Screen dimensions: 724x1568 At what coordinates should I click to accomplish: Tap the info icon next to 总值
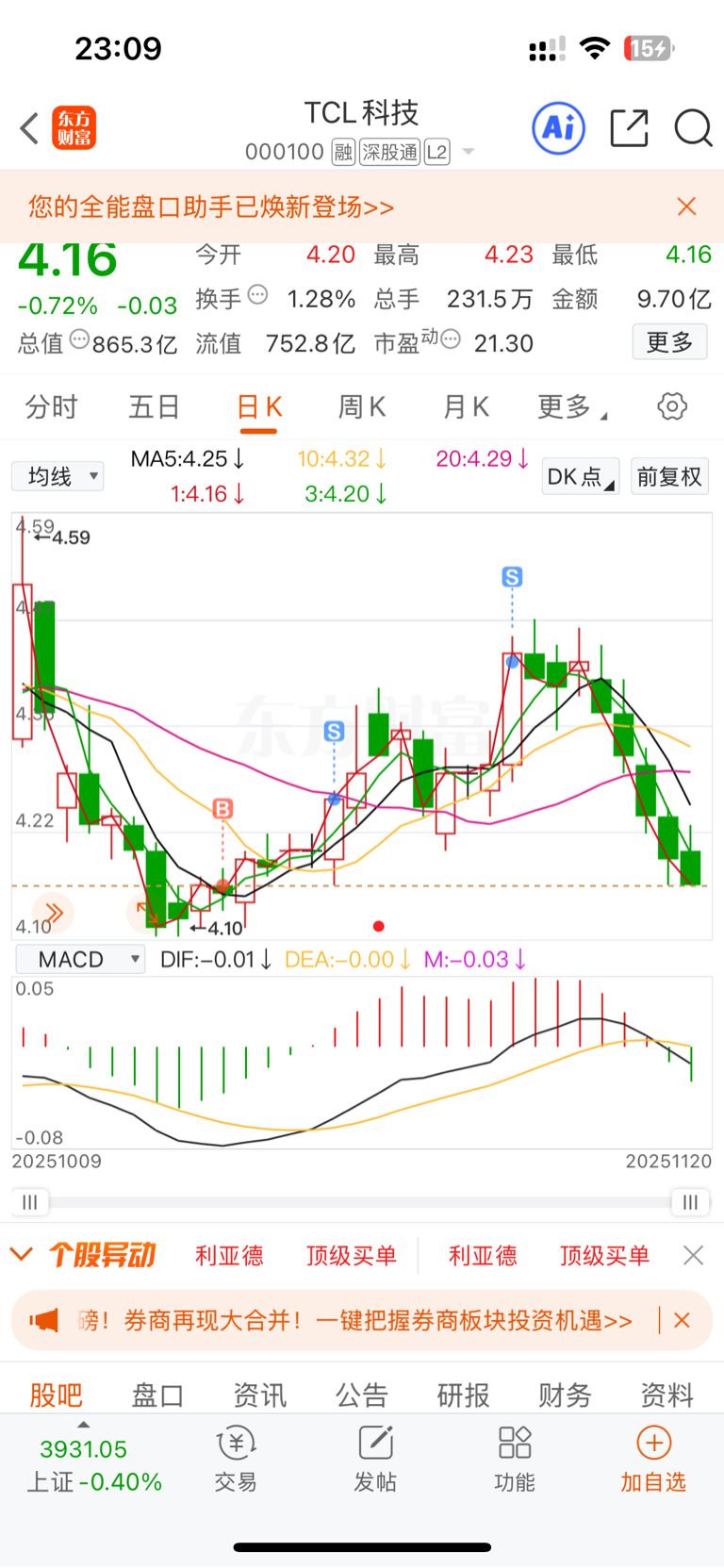click(x=80, y=339)
